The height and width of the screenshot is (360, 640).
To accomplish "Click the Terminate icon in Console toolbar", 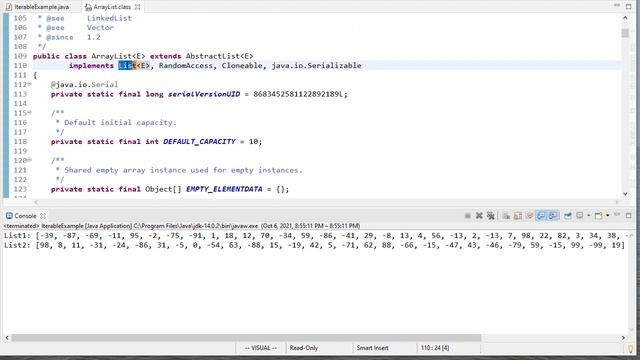I will click(x=468, y=216).
